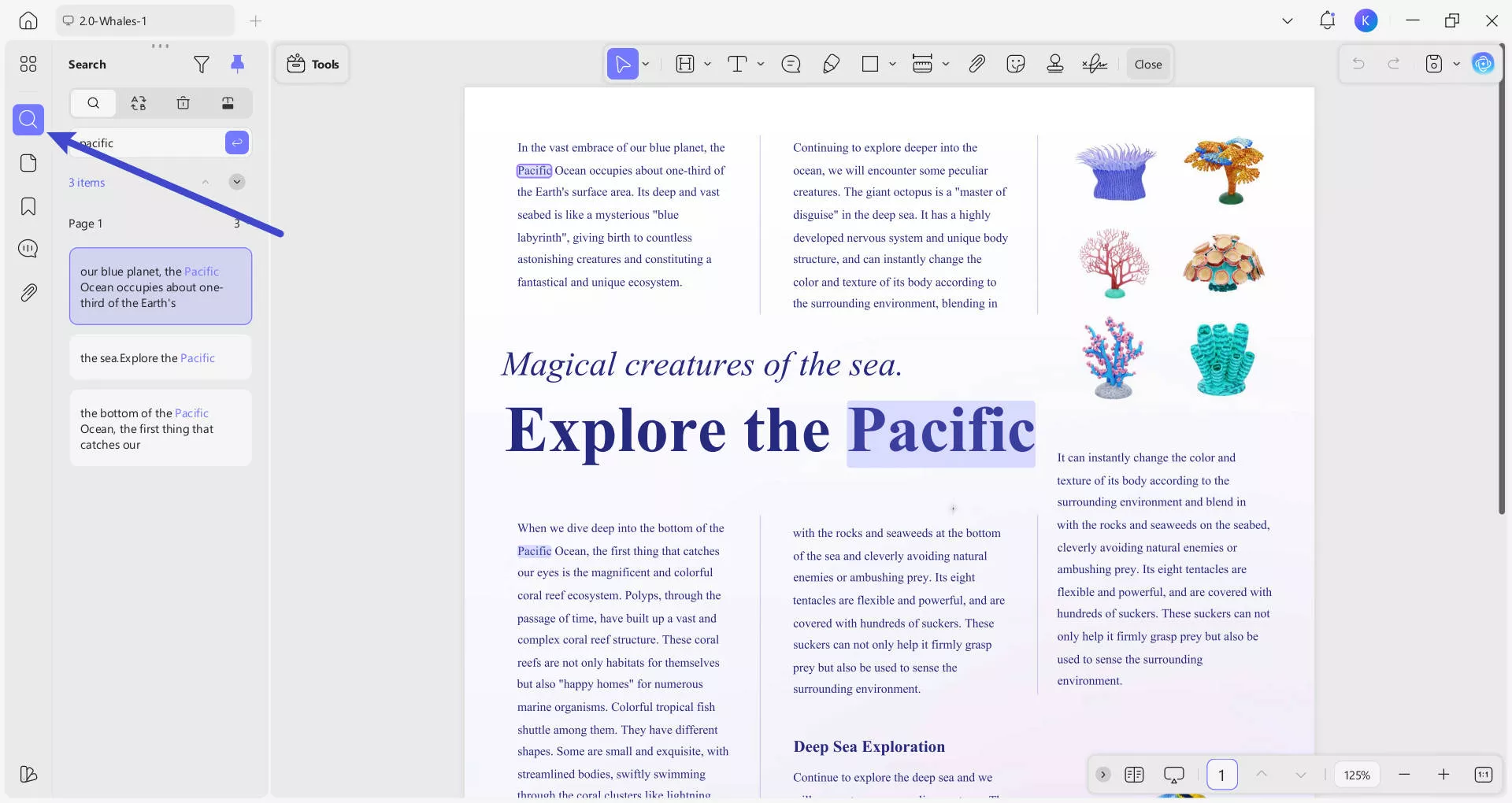The image size is (1512, 803).
Task: Expand the measure tool dropdown
Action: (x=947, y=64)
